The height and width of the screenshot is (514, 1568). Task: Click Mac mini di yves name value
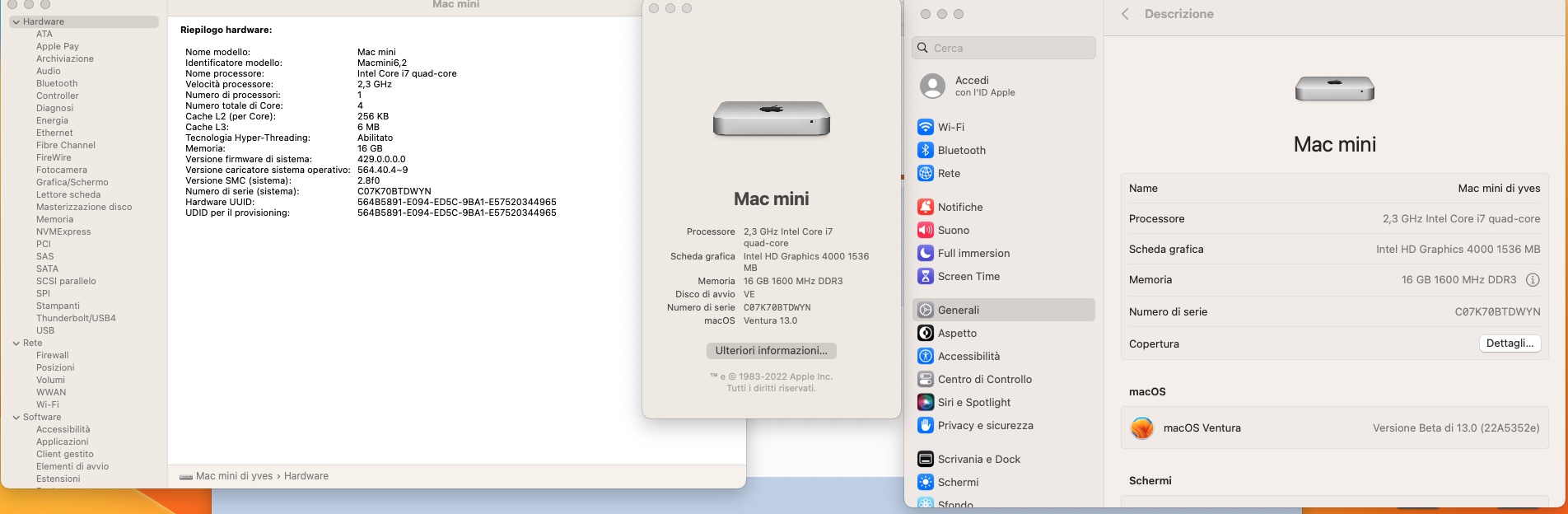tap(1499, 188)
